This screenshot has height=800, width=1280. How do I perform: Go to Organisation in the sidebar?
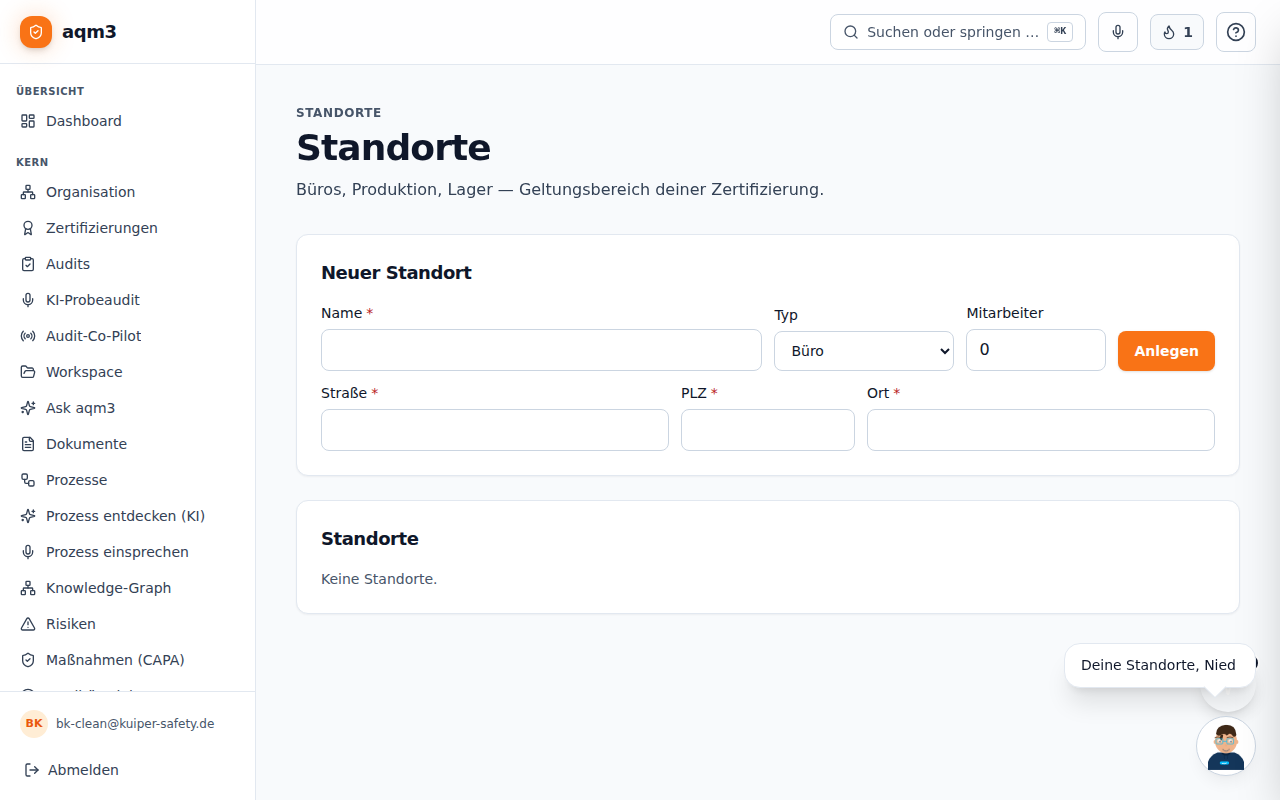coord(127,192)
